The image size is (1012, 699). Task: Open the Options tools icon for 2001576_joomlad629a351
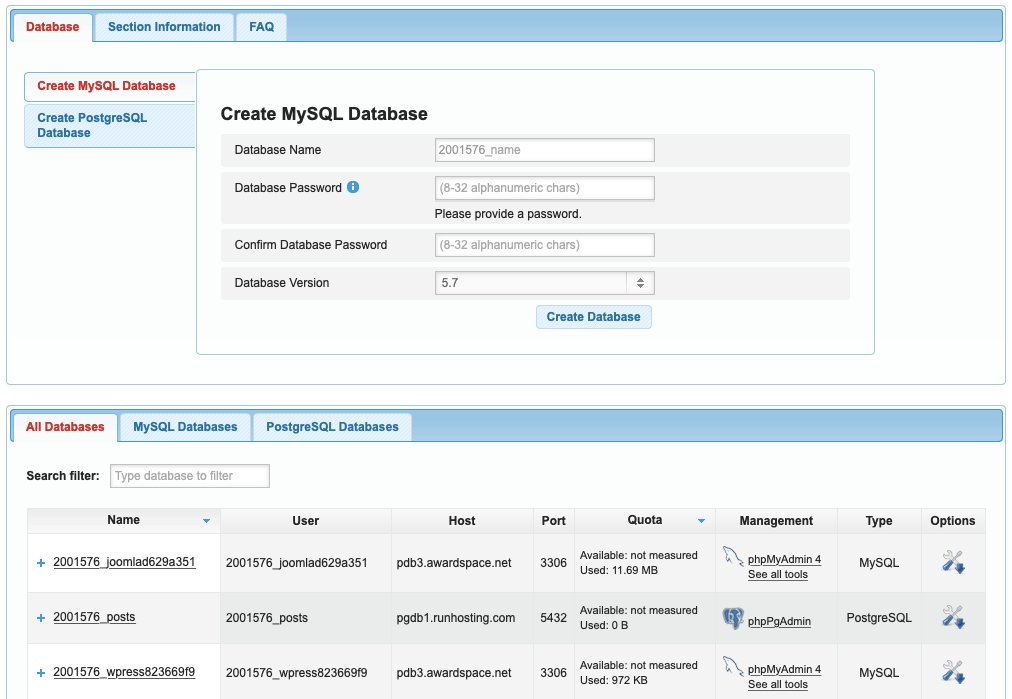coord(953,561)
